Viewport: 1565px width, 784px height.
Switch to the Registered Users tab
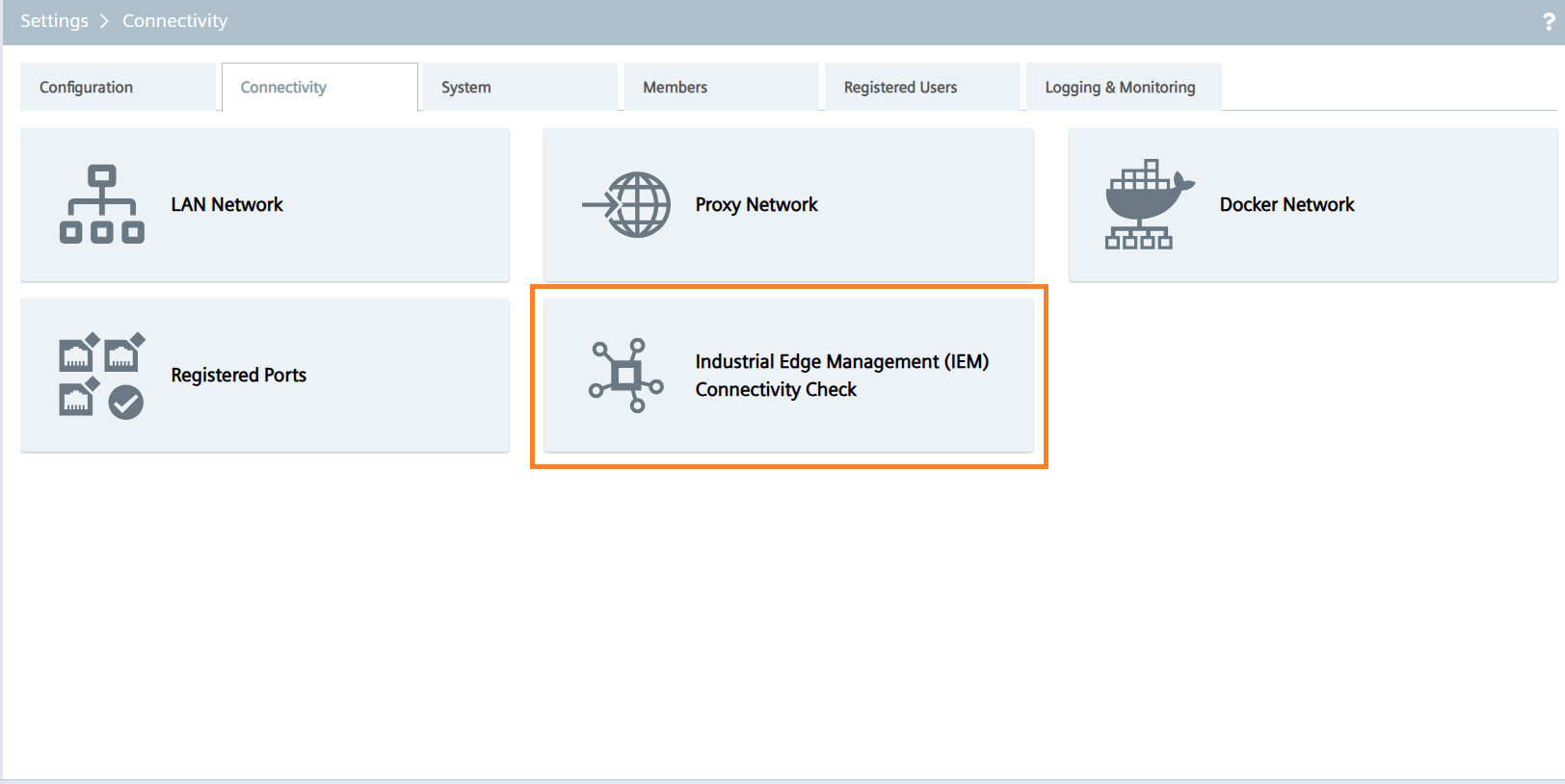tap(900, 88)
